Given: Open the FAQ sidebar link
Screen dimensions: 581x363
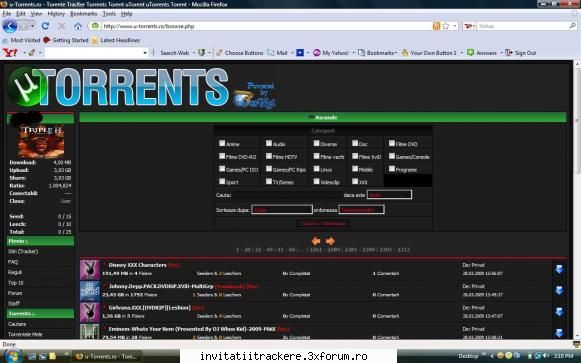Looking at the screenshot, I should point(13,262).
